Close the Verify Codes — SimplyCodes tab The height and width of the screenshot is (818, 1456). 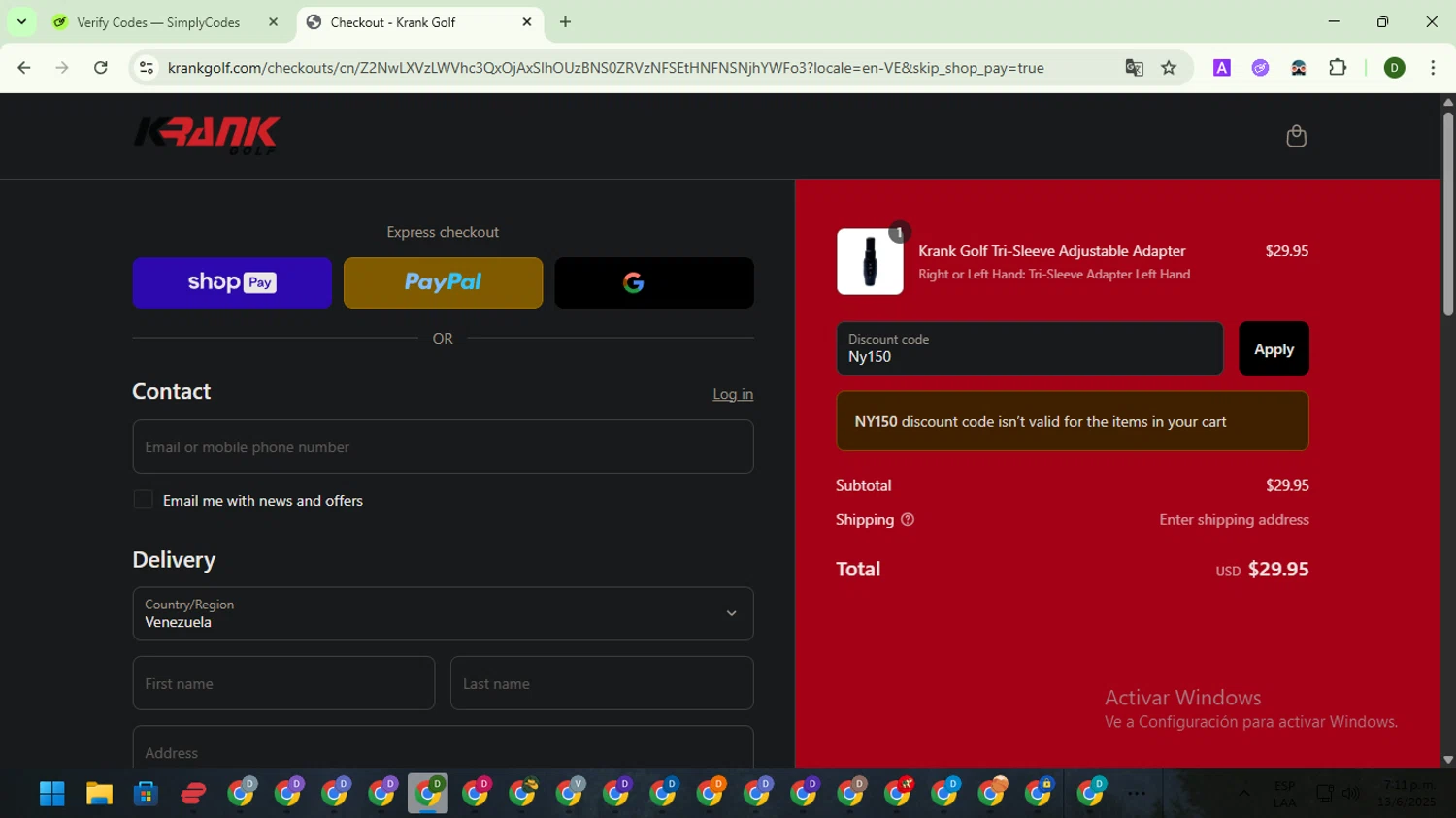click(x=273, y=22)
